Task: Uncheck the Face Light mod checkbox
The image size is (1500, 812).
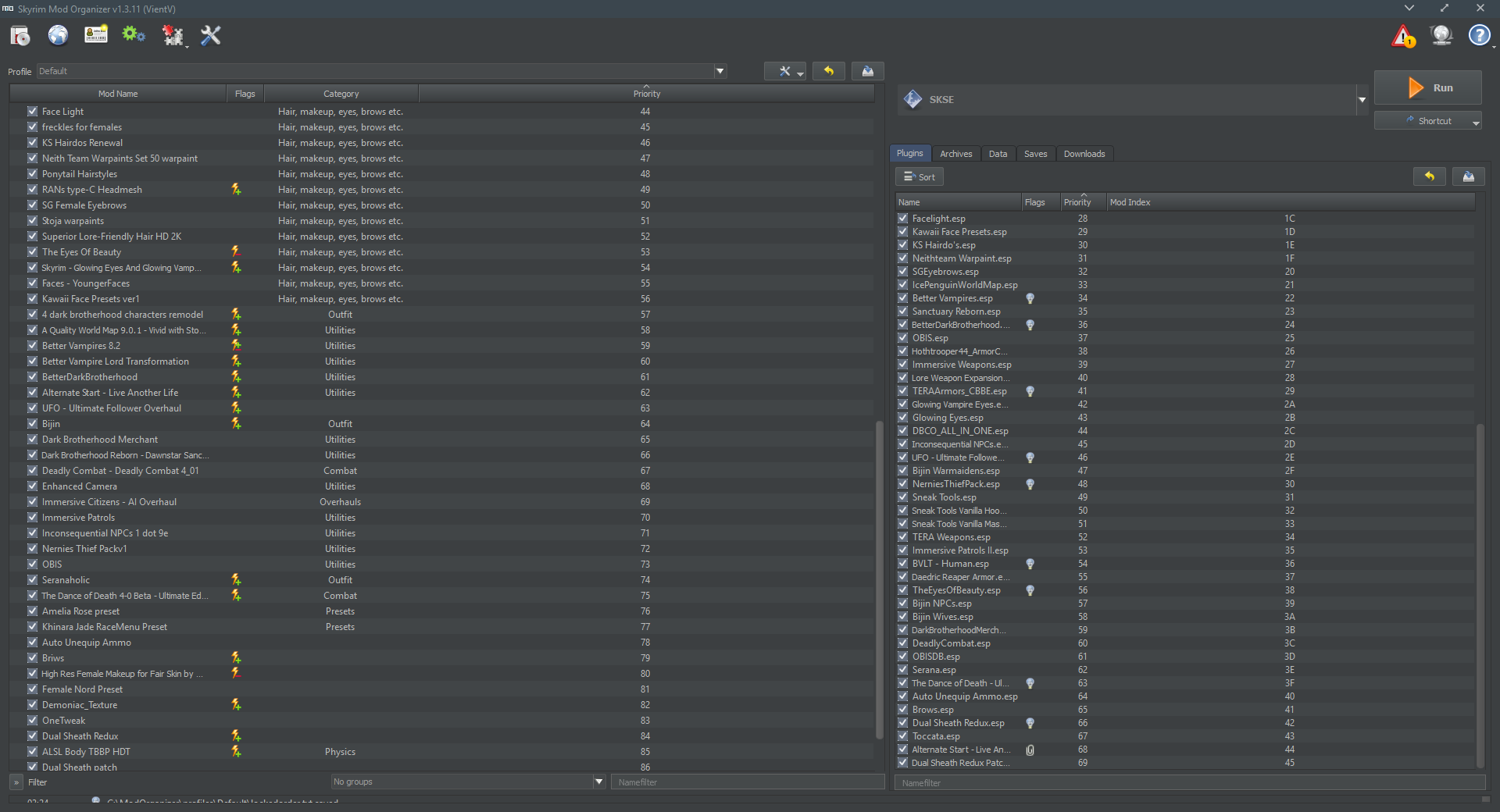Action: [32, 111]
